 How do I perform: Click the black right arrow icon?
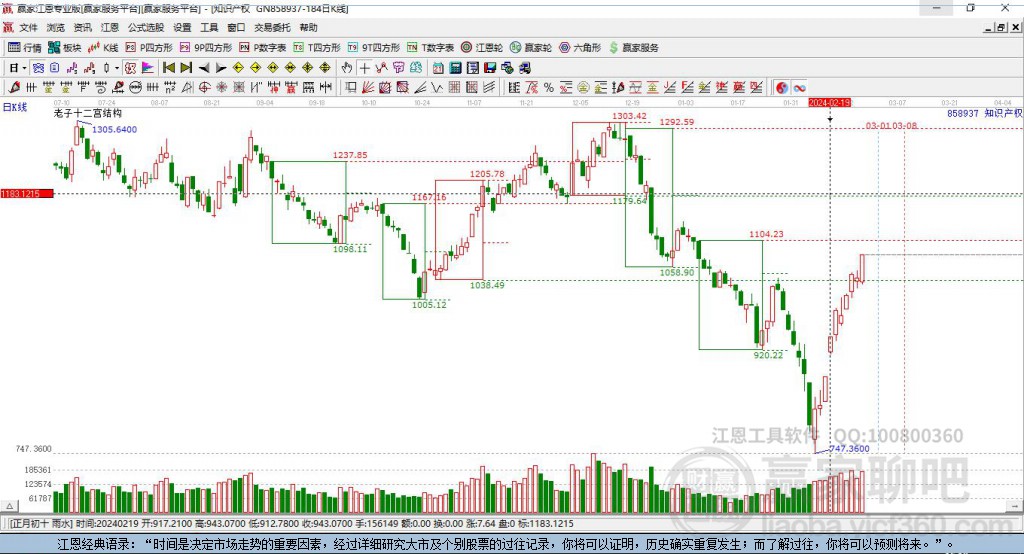pyautogui.click(x=221, y=68)
